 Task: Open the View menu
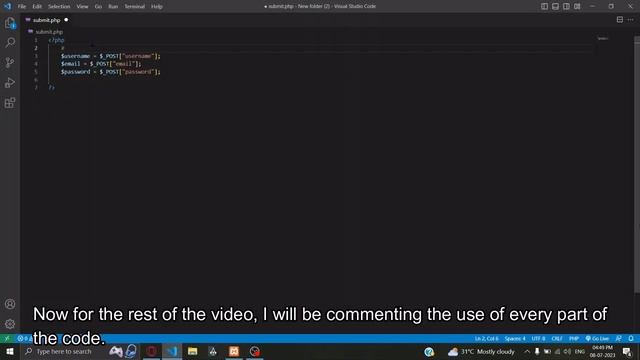click(x=82, y=7)
